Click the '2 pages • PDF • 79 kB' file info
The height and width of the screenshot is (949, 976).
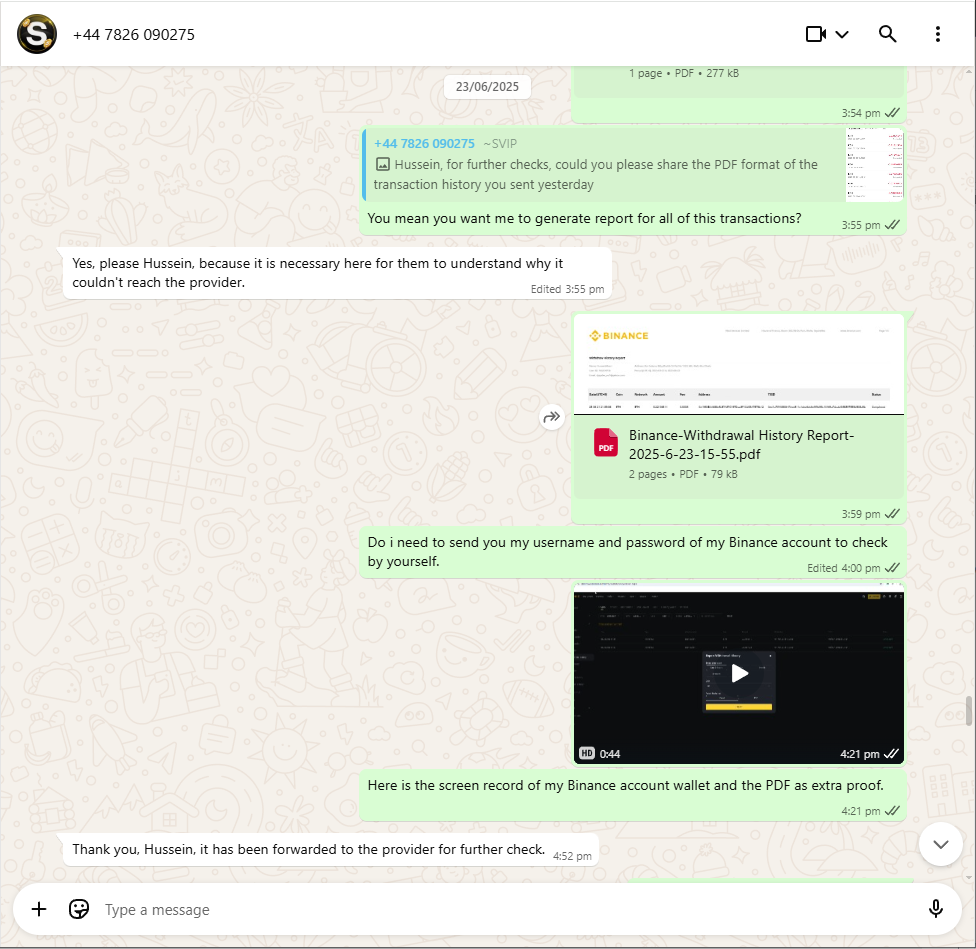683,474
